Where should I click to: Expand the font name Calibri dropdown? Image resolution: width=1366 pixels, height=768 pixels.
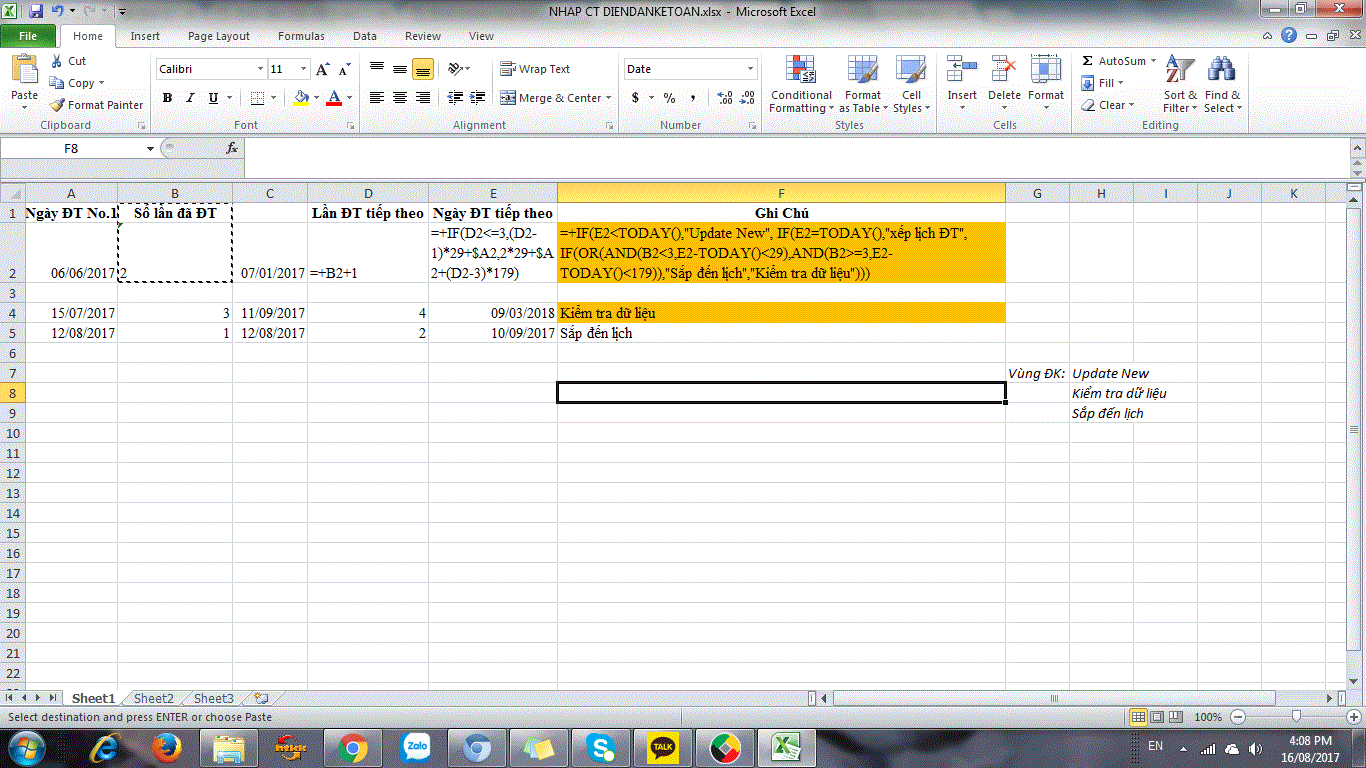click(260, 69)
